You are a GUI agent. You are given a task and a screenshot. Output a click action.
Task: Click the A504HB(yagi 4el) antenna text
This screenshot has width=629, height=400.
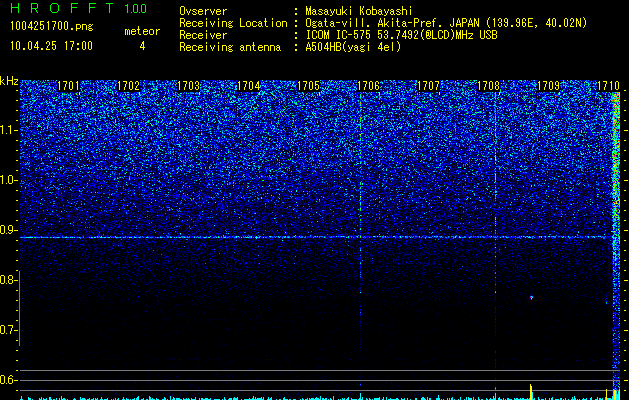(x=353, y=47)
